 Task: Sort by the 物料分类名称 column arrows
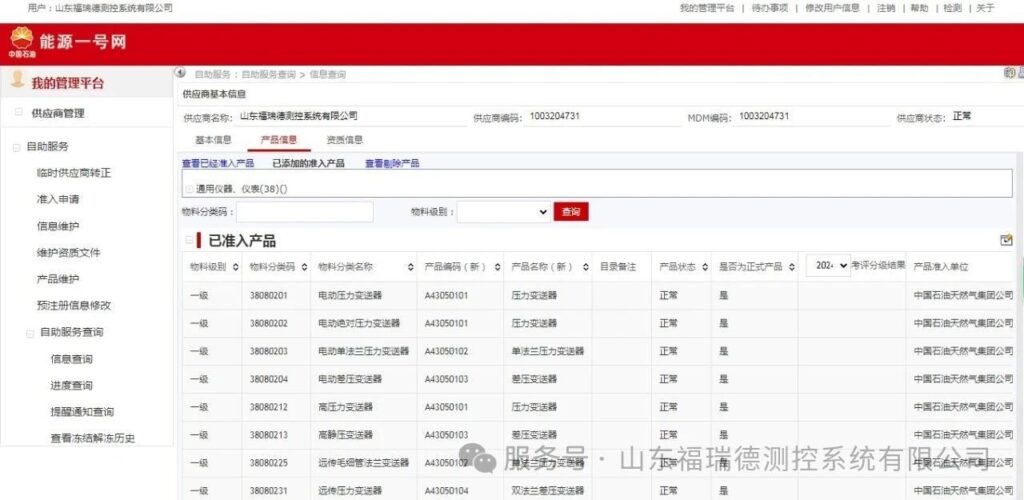click(411, 267)
